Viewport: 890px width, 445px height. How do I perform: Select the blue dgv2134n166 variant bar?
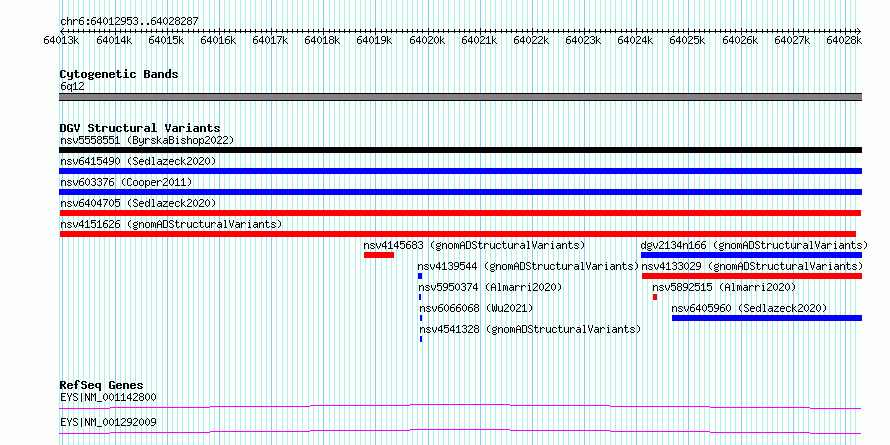pos(752,255)
